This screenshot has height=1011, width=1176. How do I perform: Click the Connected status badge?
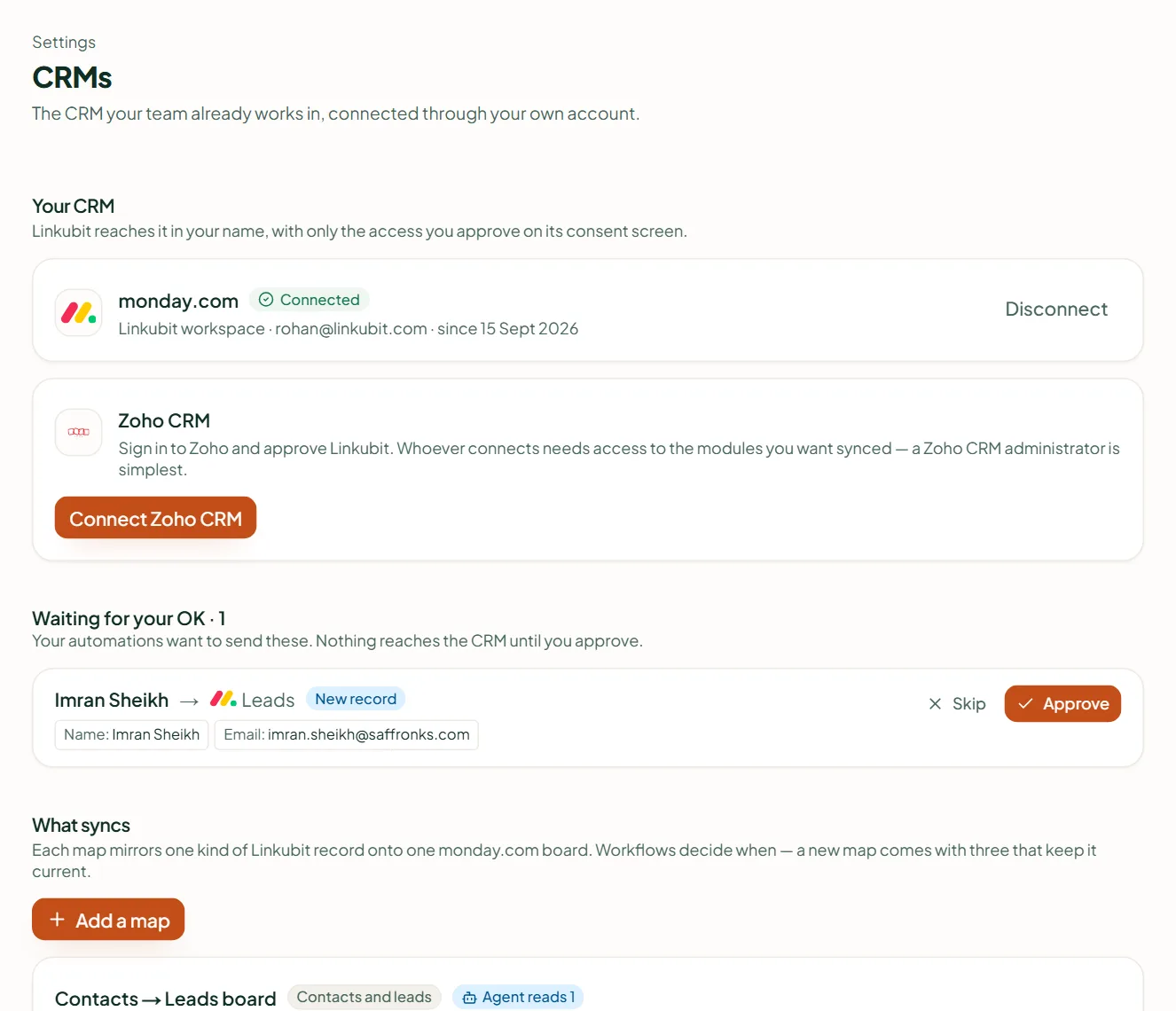[x=310, y=300]
